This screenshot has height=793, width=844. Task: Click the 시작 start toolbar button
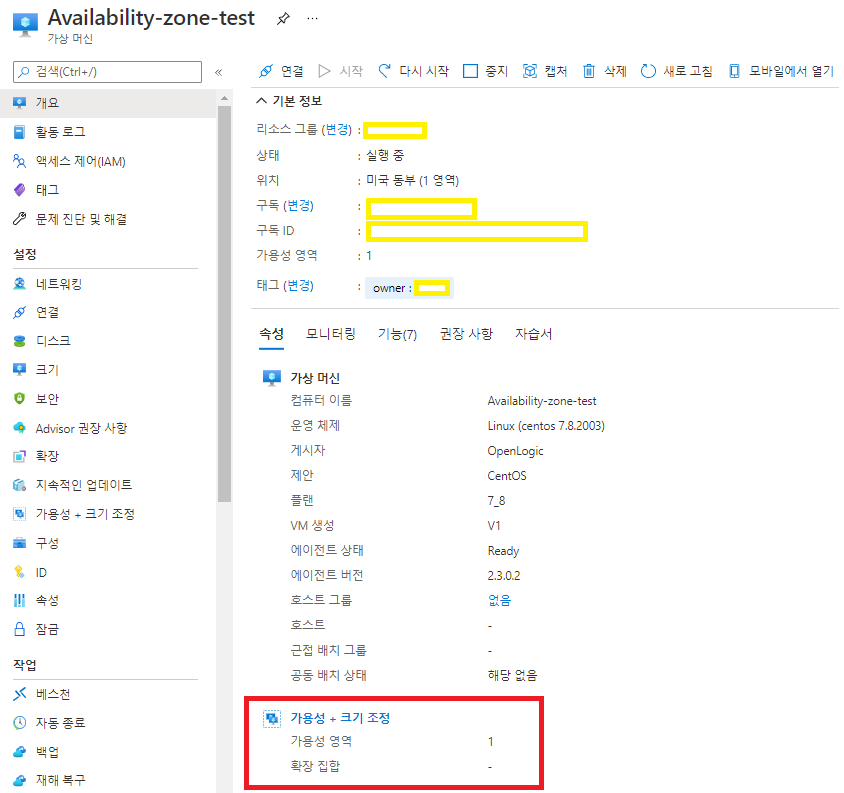pos(341,71)
